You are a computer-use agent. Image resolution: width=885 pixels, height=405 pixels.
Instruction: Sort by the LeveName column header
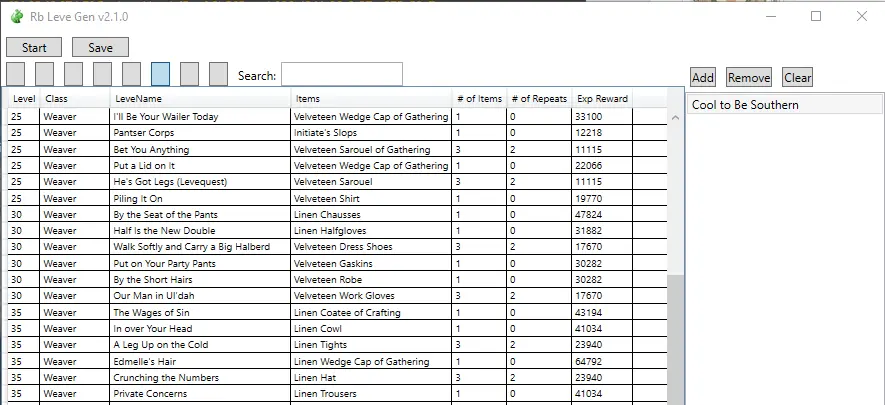201,99
